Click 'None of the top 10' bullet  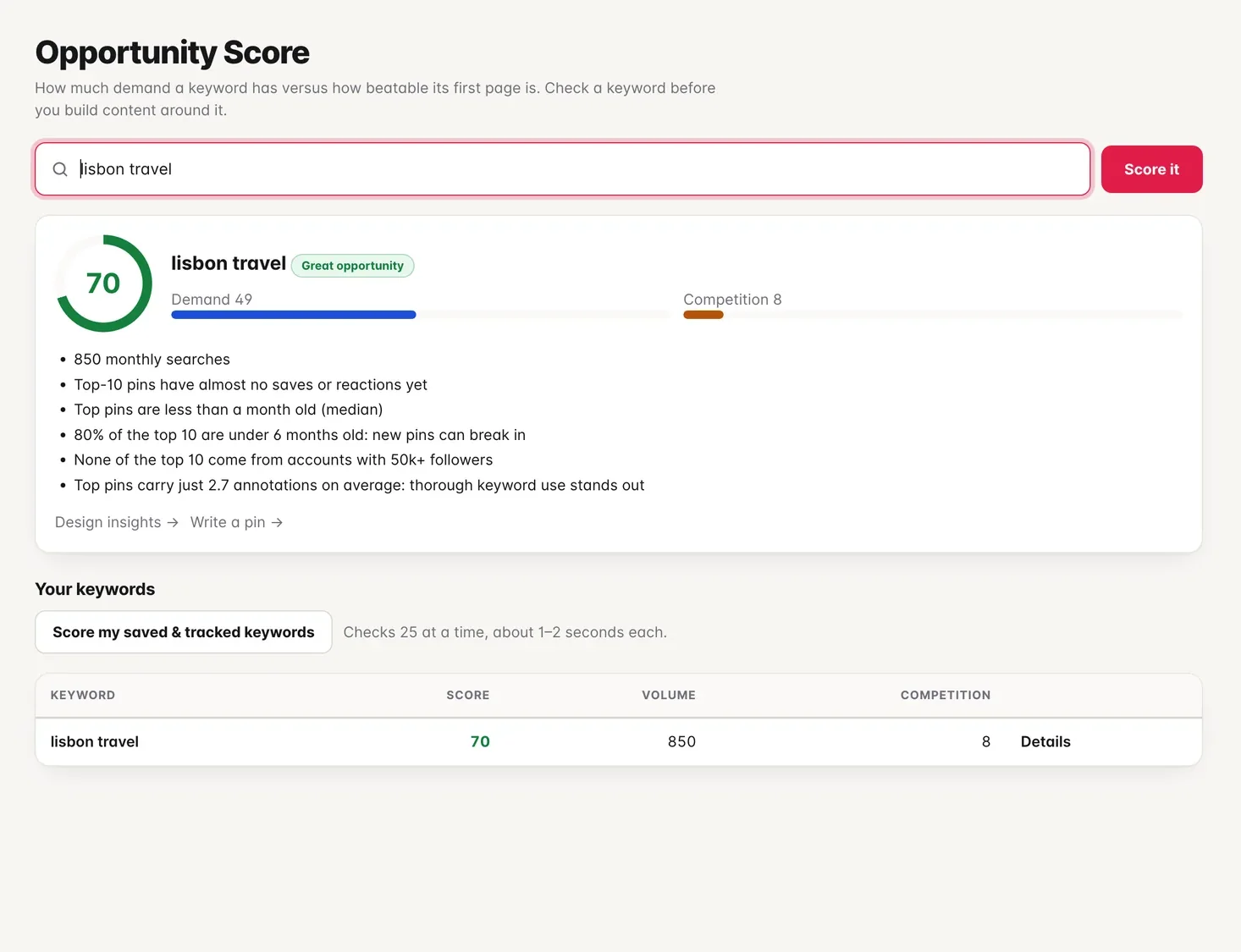[284, 460]
